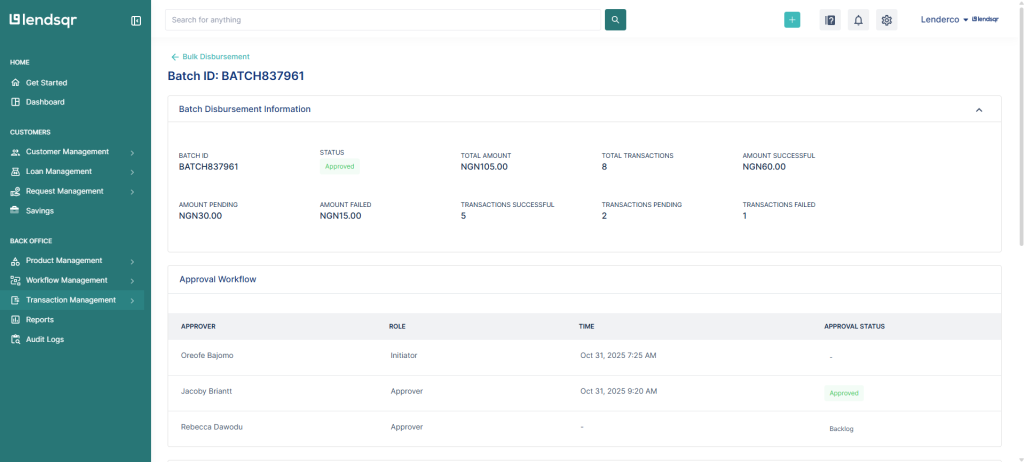Click the back arrow beside Bulk Disbursement
Viewport: 1024px width, 462px height.
[175, 57]
